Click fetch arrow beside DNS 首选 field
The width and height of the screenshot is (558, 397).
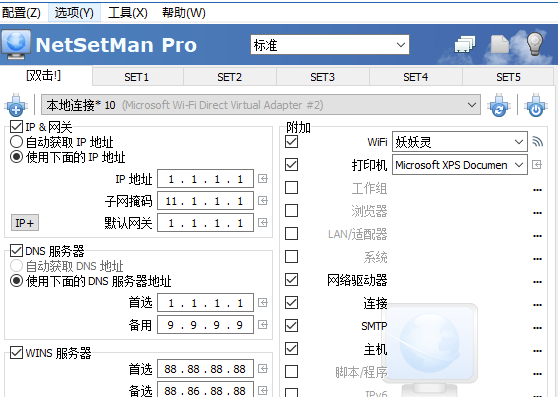(x=263, y=303)
